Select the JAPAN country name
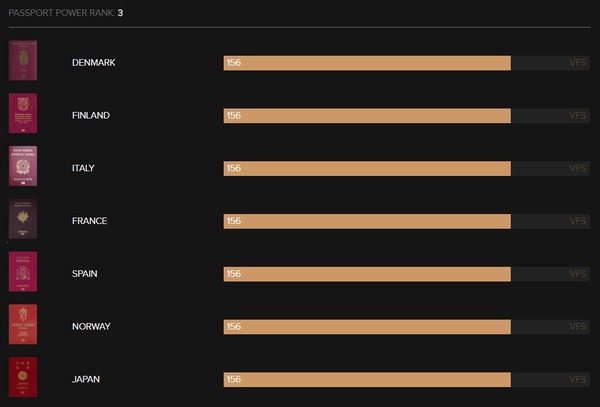Screen dimensions: 600x407 point(86,379)
